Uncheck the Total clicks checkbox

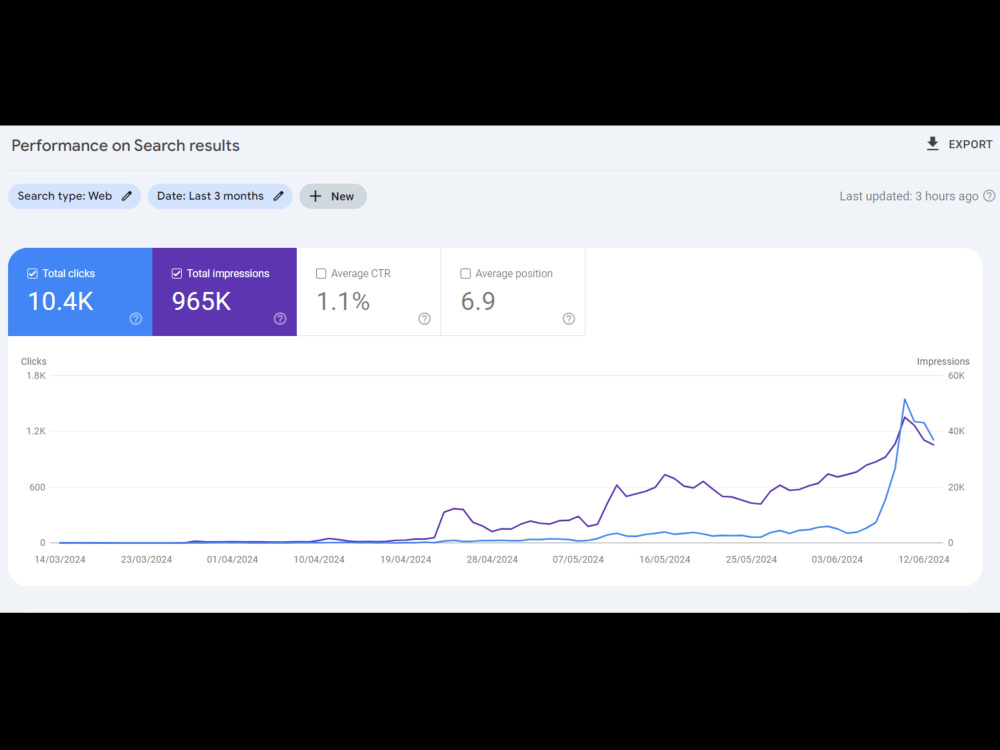(x=33, y=274)
